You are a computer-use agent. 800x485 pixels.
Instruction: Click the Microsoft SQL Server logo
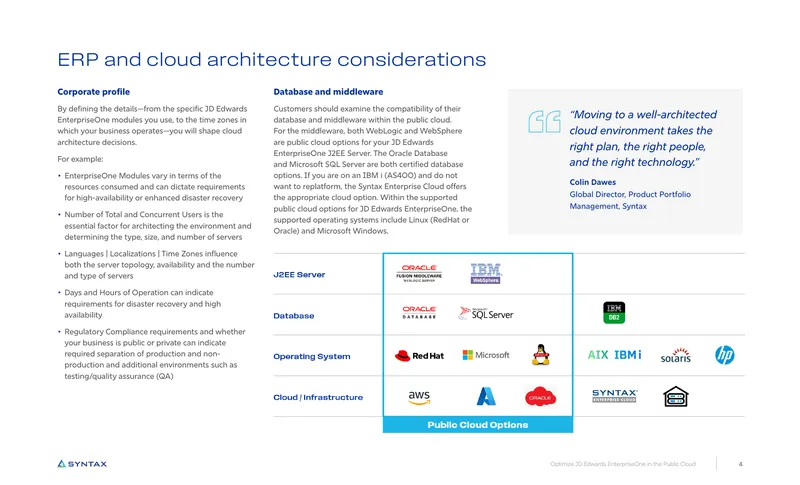pos(486,314)
